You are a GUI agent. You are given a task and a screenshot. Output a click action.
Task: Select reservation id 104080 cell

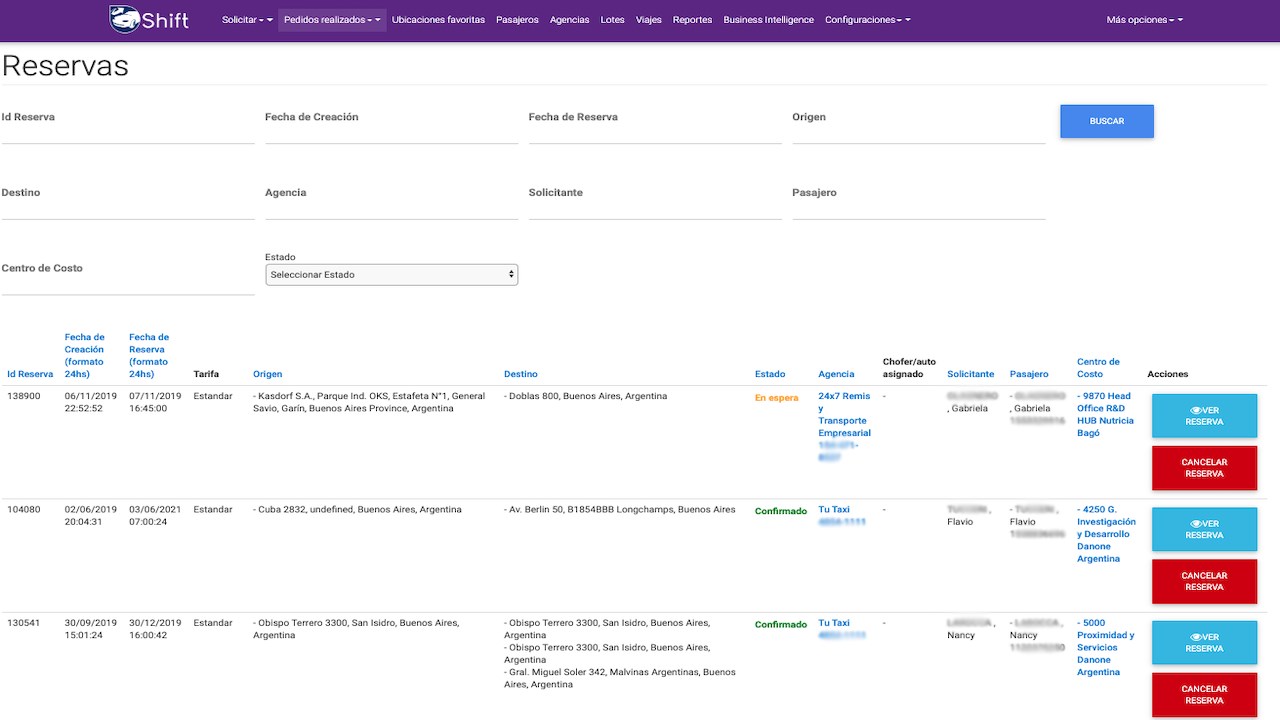tap(23, 509)
